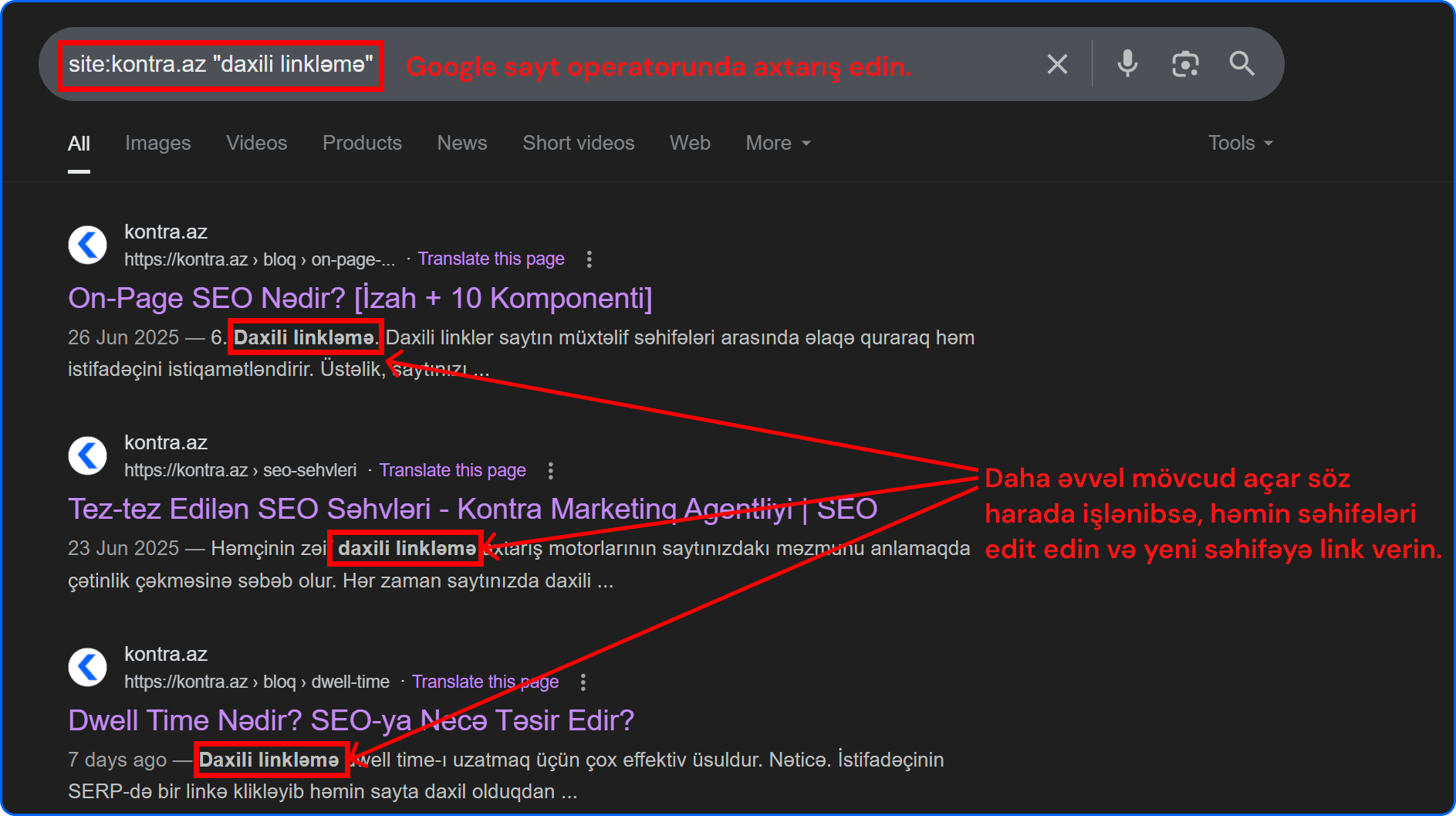This screenshot has width=1456, height=816.
Task: Translate the dwell-time result page
Action: pyautogui.click(x=485, y=682)
